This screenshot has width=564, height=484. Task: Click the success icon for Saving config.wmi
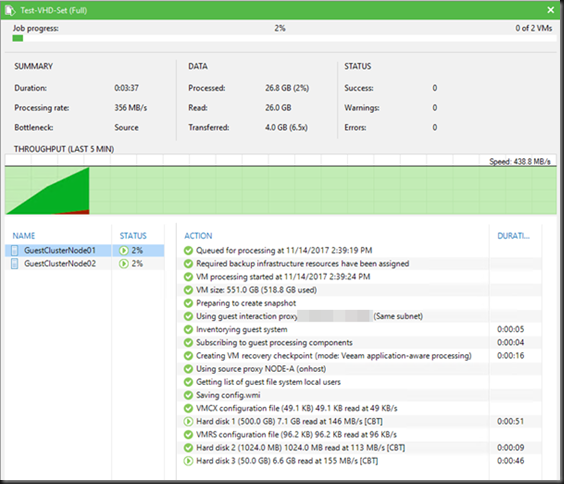tap(188, 395)
